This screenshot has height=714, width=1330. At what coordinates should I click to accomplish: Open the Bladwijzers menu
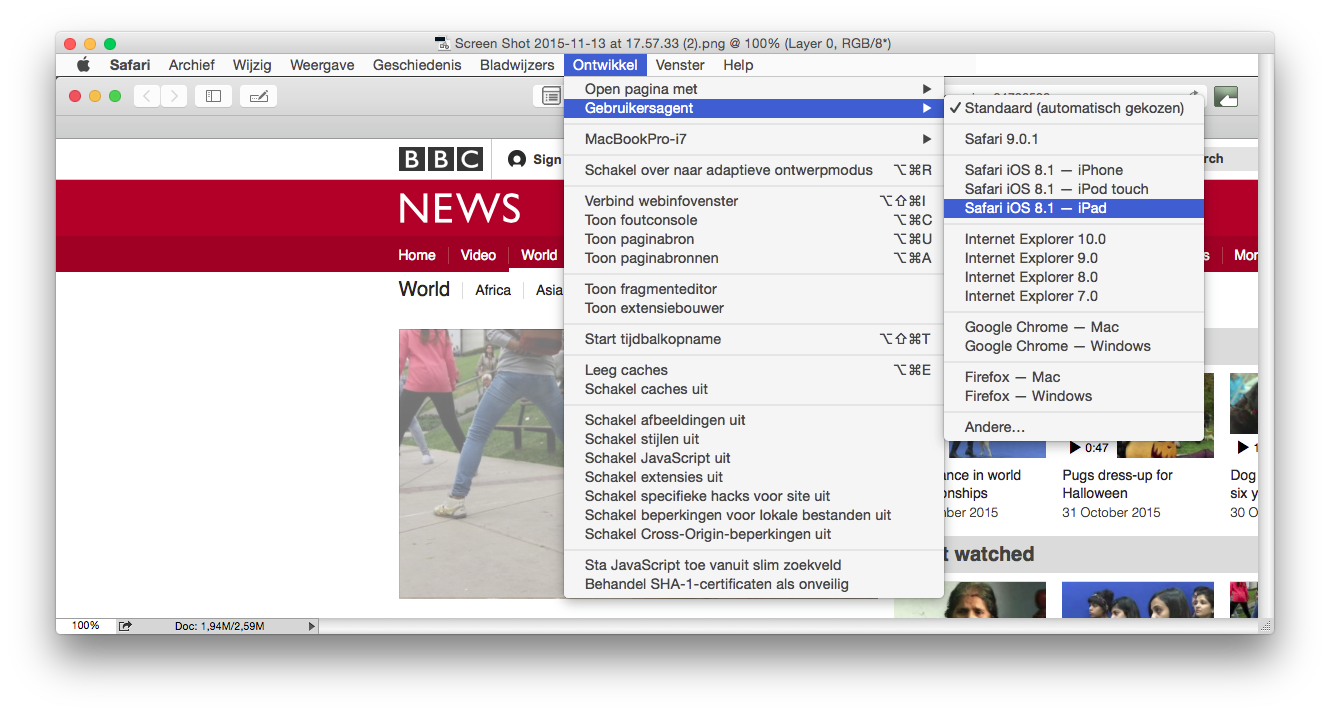[517, 65]
